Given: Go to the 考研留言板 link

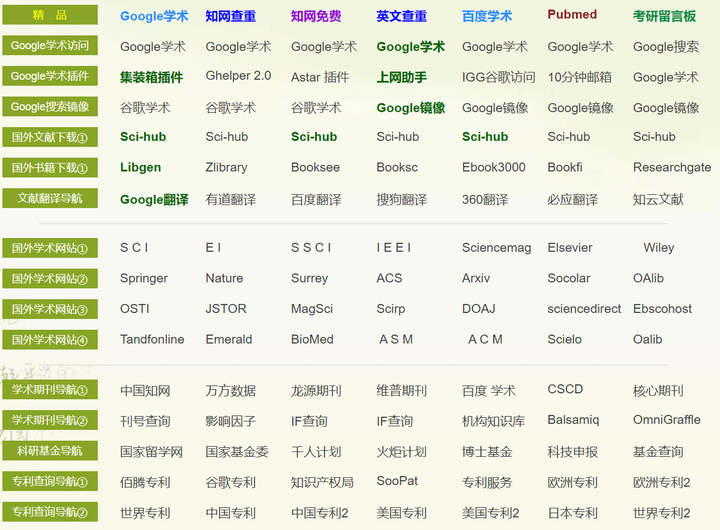Looking at the screenshot, I should point(664,16).
